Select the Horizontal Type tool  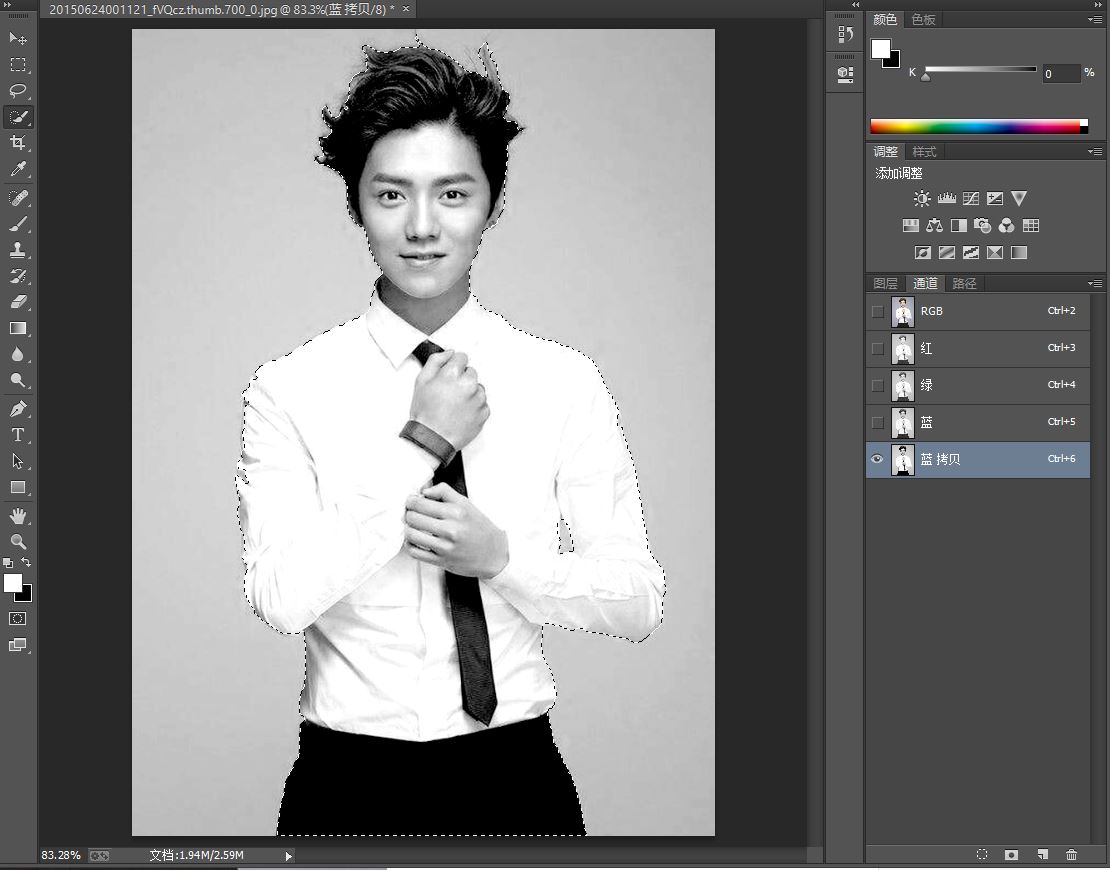[x=18, y=435]
